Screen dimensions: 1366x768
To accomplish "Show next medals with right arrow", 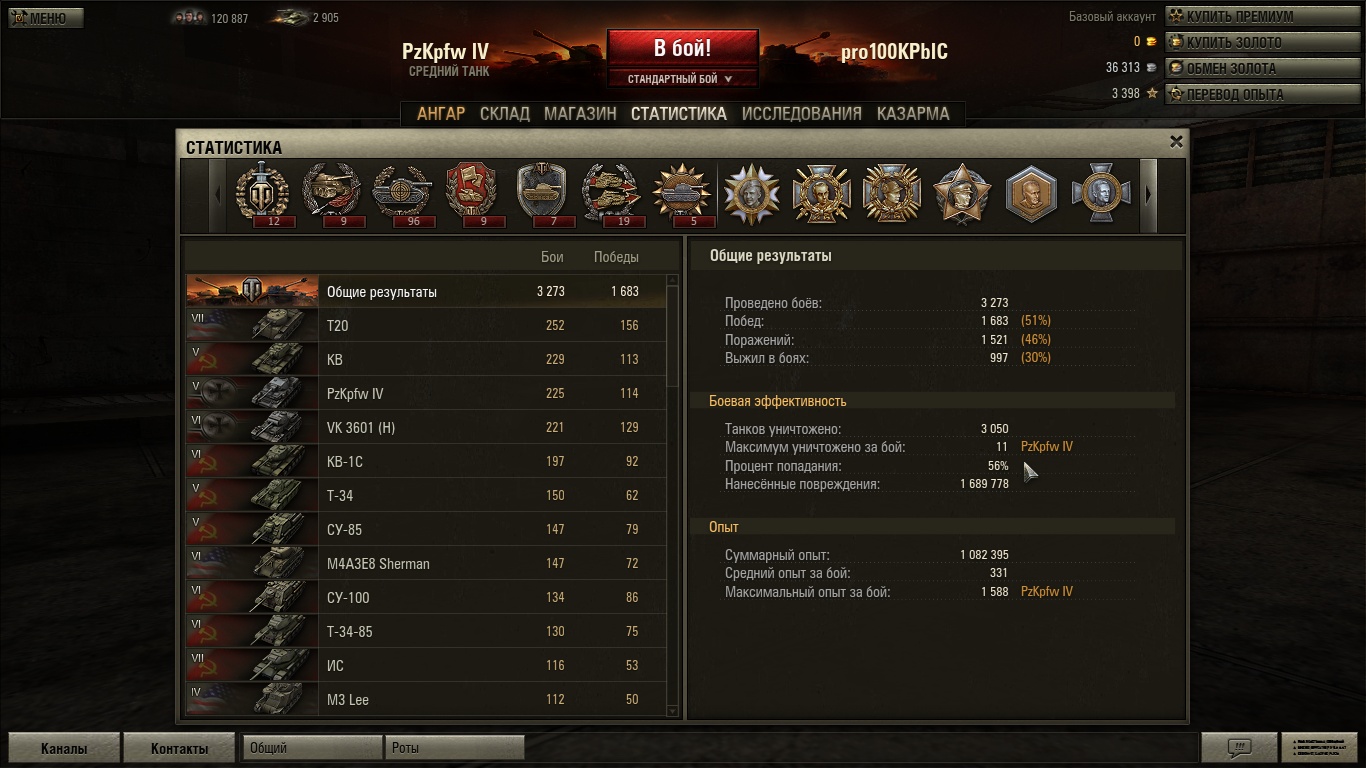I will pos(1149,195).
